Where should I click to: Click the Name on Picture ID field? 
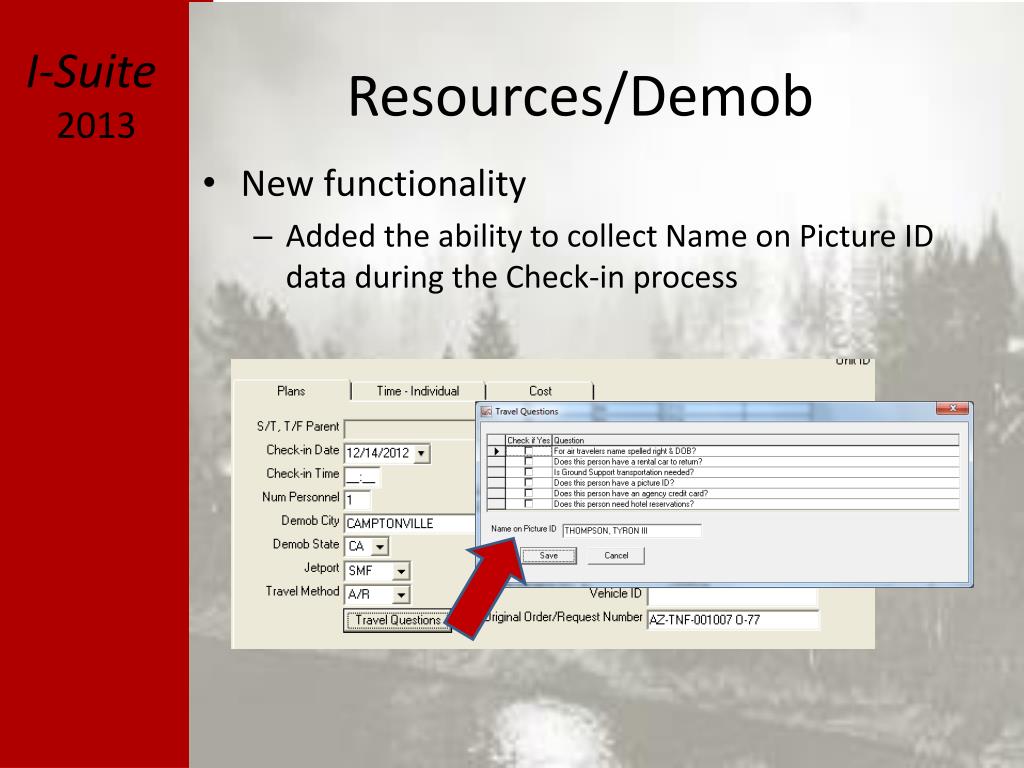pyautogui.click(x=632, y=531)
